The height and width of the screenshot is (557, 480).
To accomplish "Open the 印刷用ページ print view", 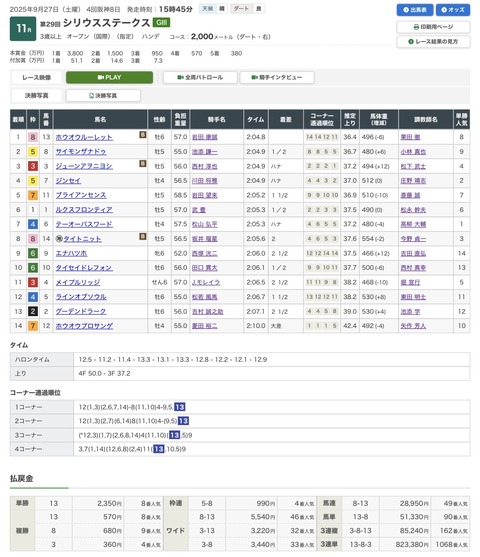I will pyautogui.click(x=433, y=27).
